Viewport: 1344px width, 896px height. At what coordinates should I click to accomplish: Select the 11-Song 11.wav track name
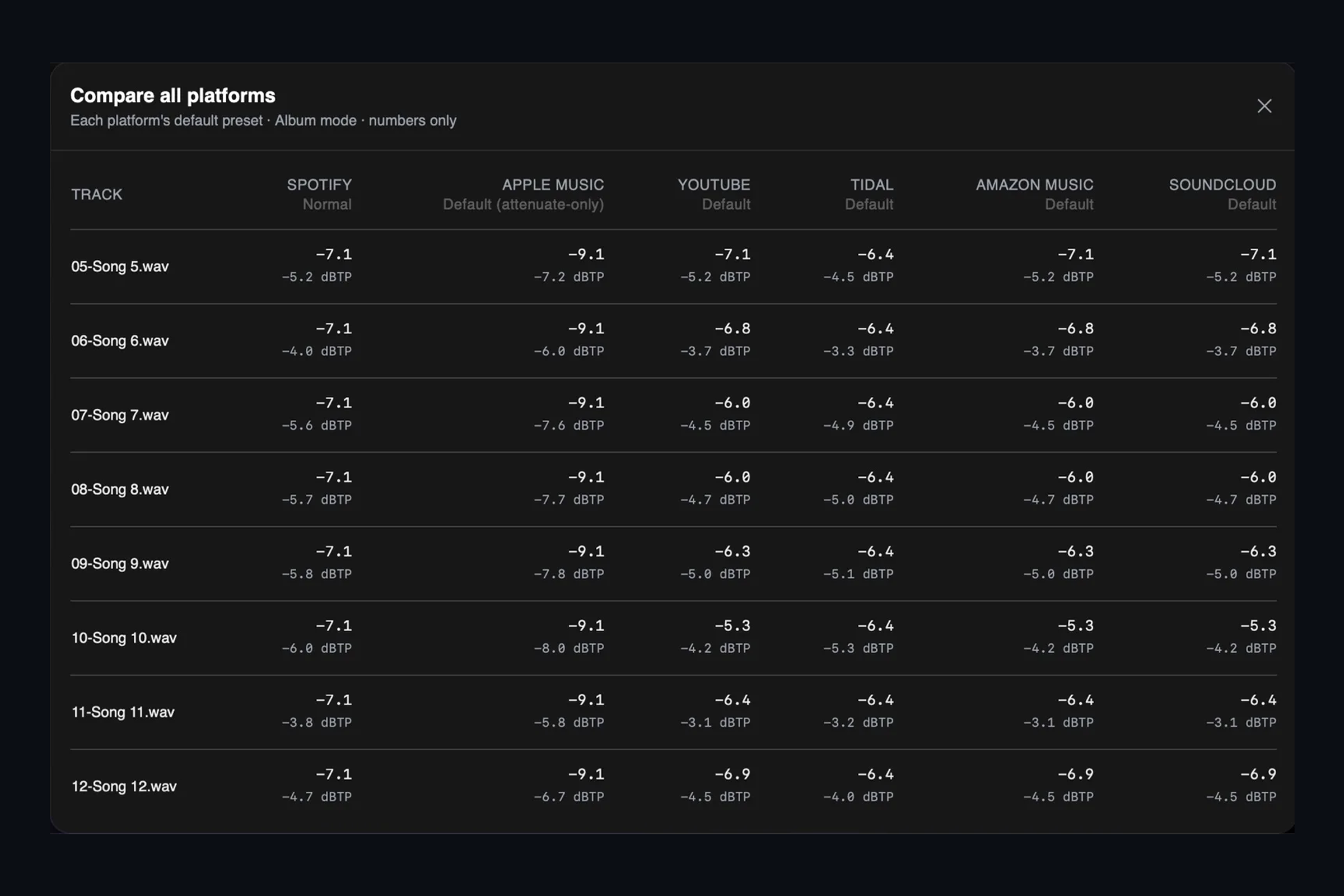pyautogui.click(x=123, y=712)
